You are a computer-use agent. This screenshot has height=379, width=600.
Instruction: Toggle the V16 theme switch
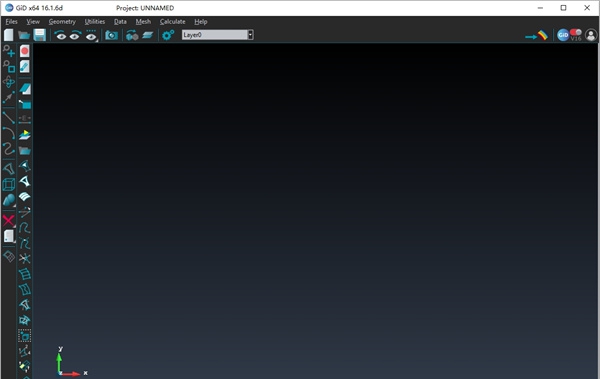[576, 35]
